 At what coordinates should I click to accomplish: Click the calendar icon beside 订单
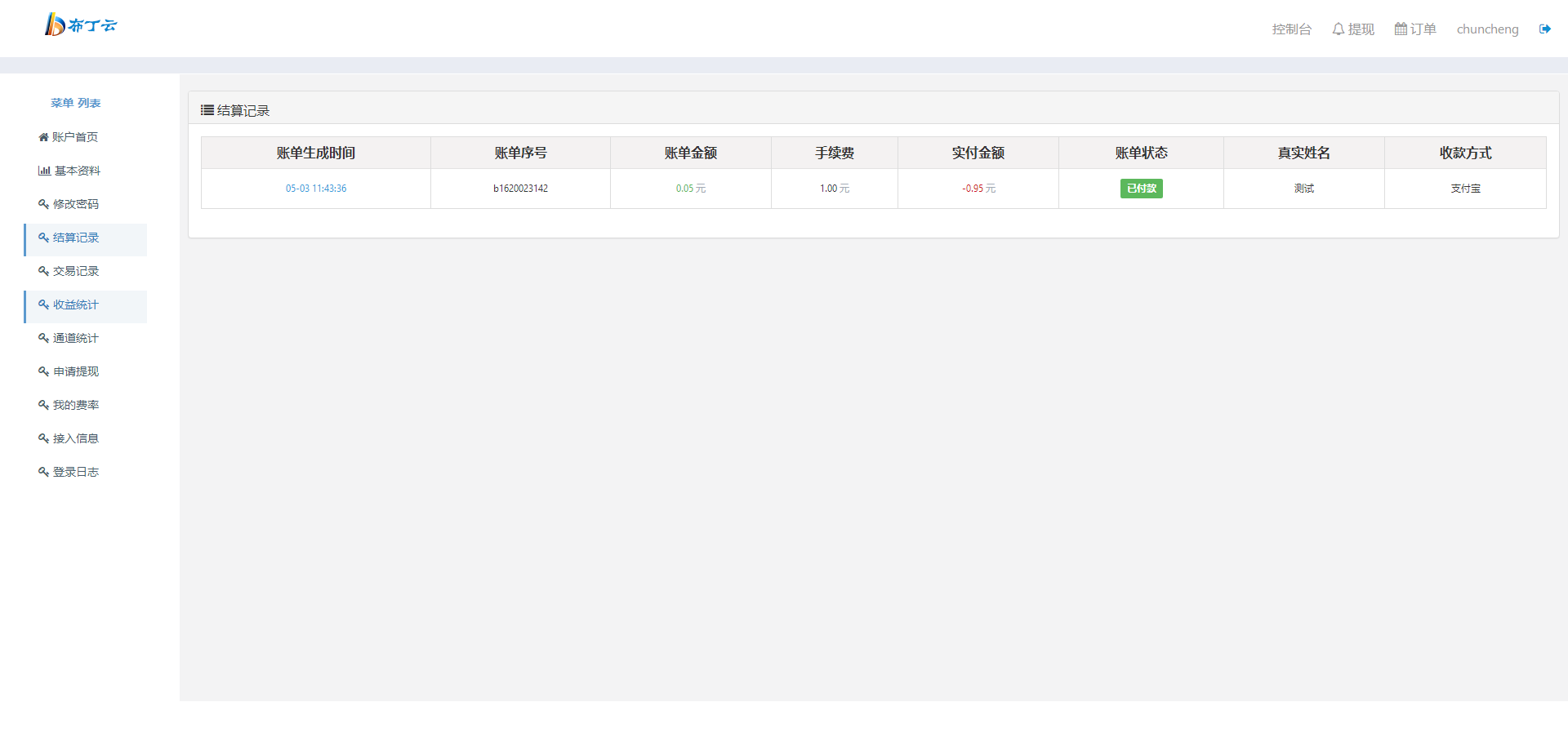coord(1401,29)
